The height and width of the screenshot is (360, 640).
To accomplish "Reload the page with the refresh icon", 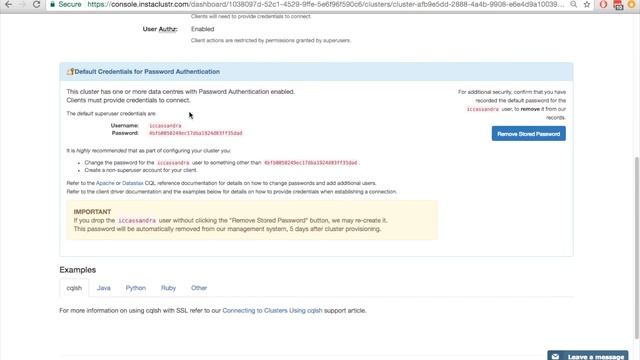I will click(36, 4).
